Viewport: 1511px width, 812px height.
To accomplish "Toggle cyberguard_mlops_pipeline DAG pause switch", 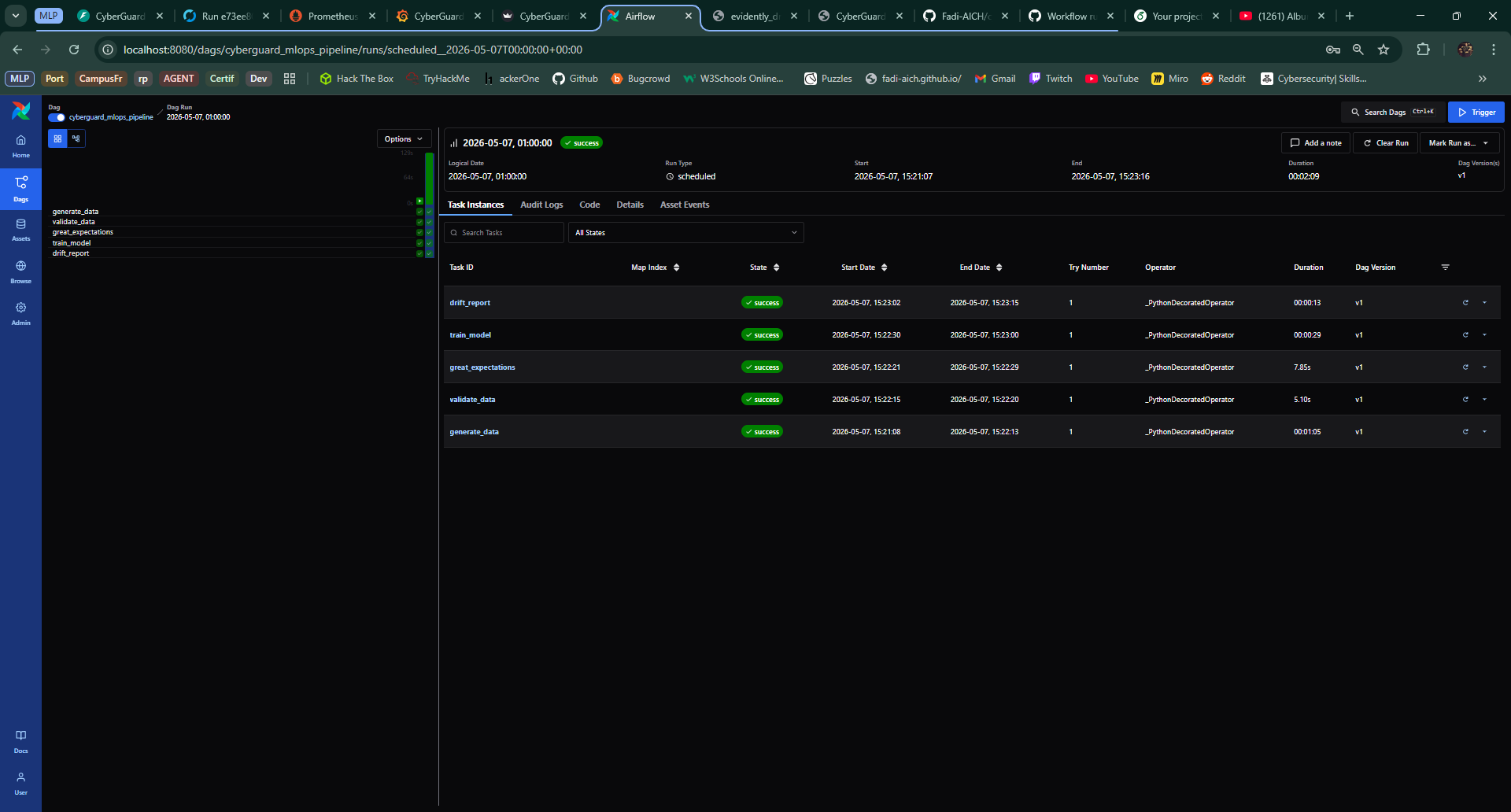I will tap(57, 117).
